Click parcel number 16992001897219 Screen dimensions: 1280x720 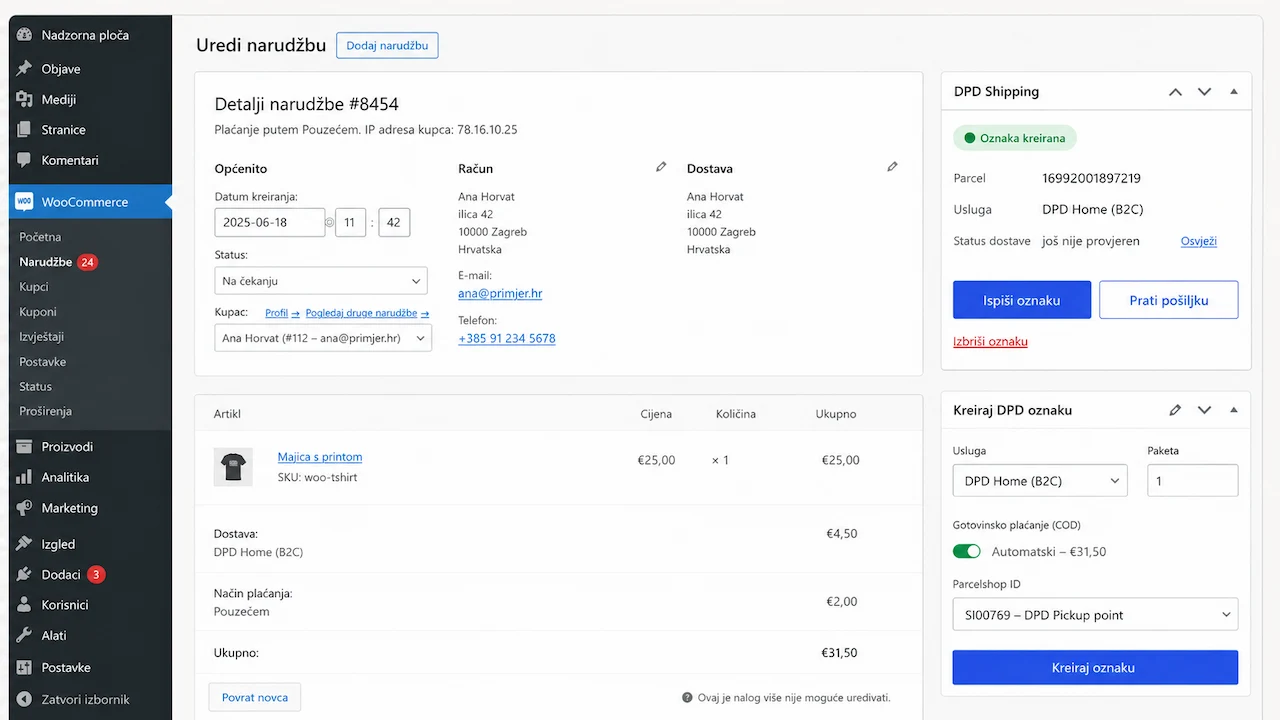point(1091,178)
